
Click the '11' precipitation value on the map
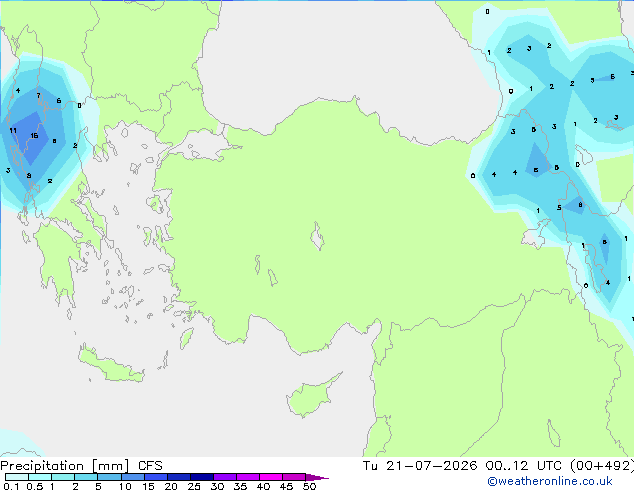pos(13,131)
